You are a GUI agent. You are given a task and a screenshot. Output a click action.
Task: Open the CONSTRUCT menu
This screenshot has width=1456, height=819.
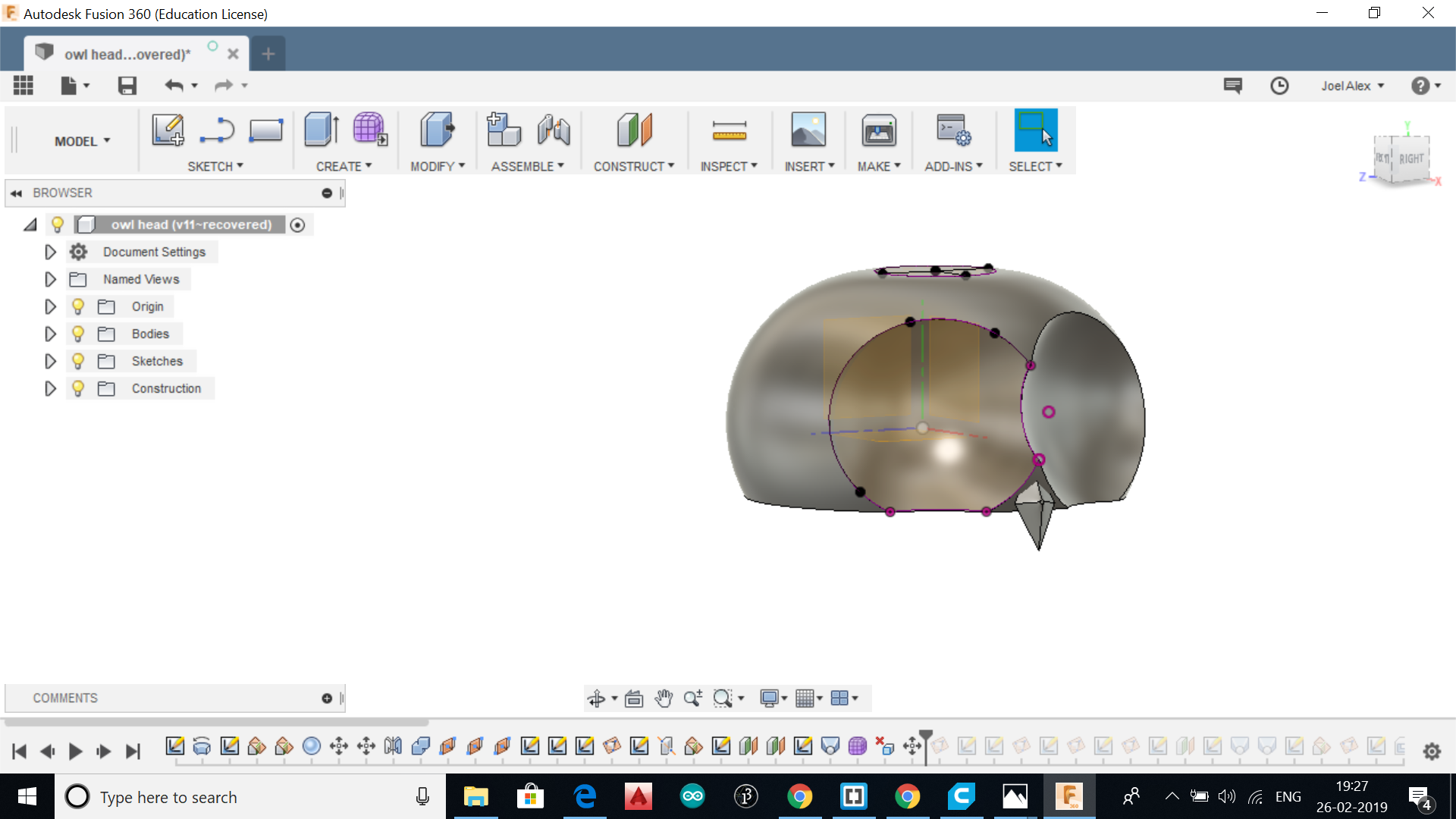(633, 166)
